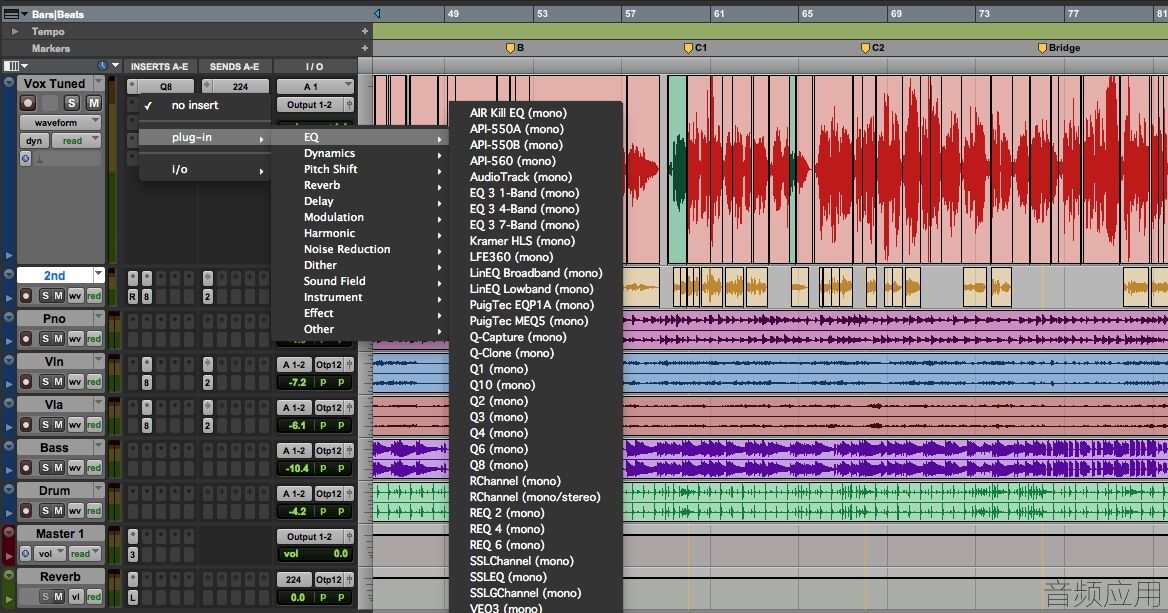
Task: Click the L insert on Reverb track
Action: pos(133,597)
